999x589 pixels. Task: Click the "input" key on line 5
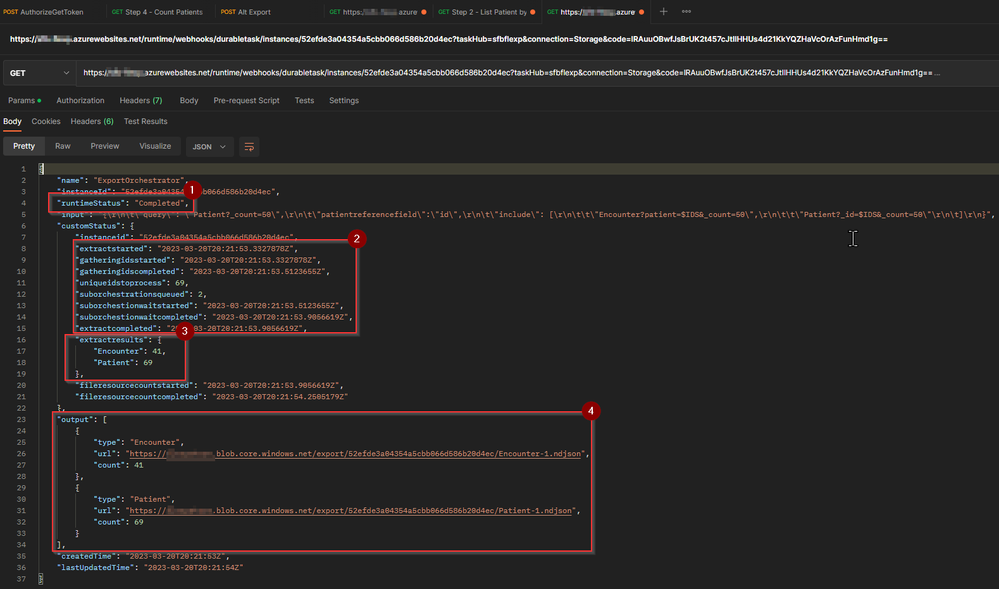pyautogui.click(x=73, y=215)
